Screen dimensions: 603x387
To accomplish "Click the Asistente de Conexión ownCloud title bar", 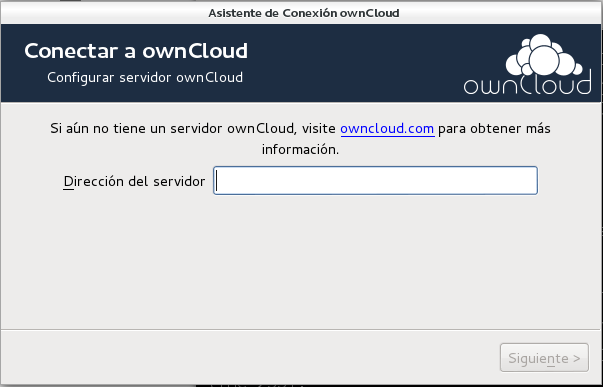I will (x=302, y=13).
